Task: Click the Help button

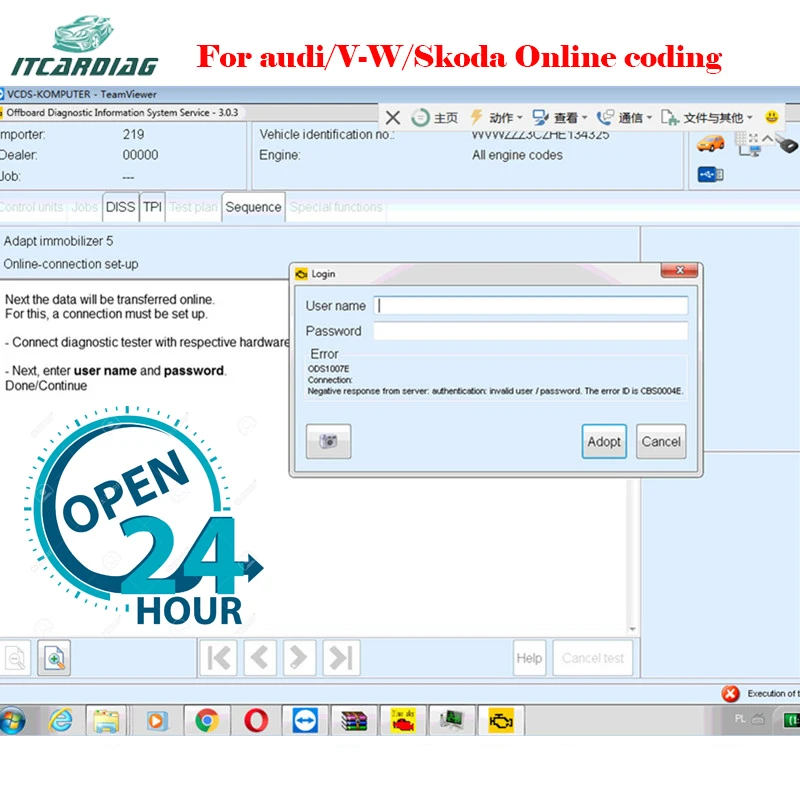Action: pyautogui.click(x=529, y=658)
